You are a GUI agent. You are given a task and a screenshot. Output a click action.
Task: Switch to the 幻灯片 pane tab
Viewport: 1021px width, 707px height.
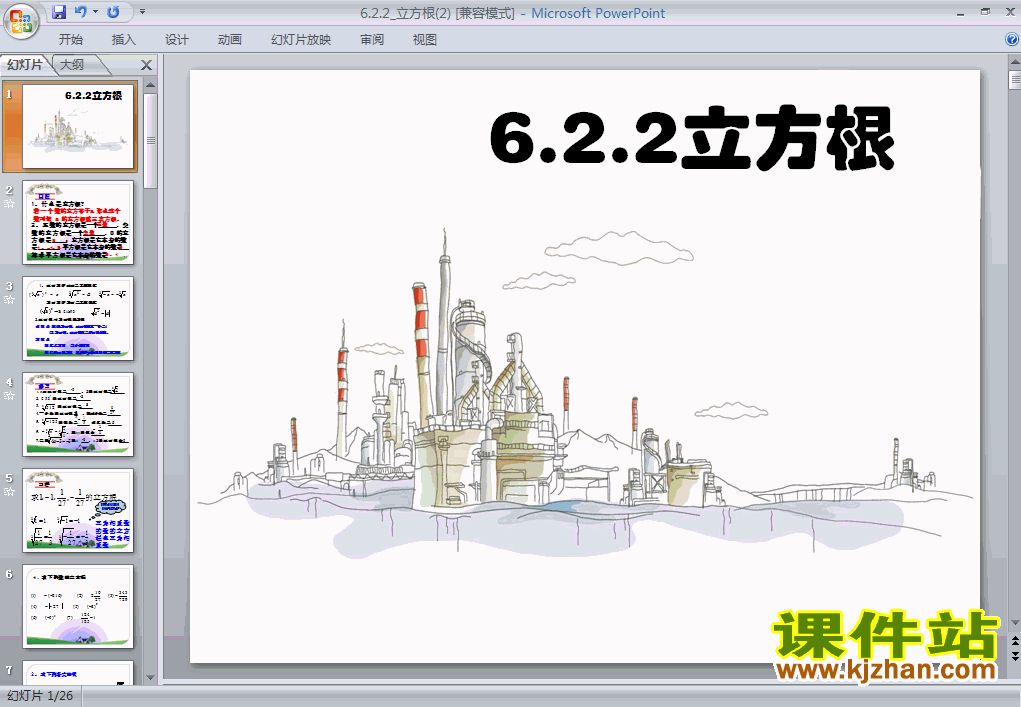pyautogui.click(x=25, y=64)
